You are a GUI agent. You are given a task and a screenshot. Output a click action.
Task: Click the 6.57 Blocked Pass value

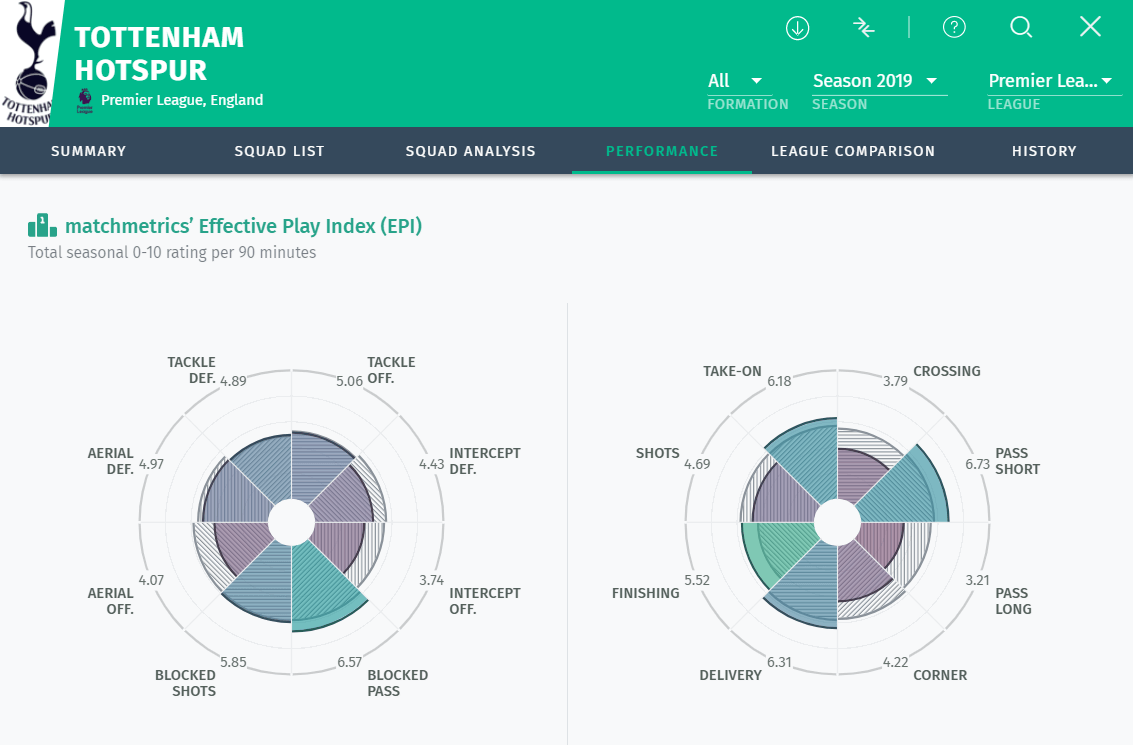tap(350, 662)
